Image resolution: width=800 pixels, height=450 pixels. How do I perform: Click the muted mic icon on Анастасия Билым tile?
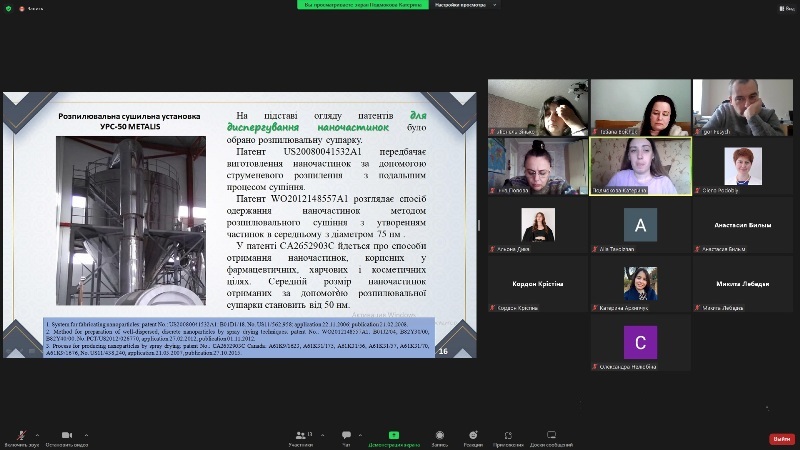(x=698, y=249)
